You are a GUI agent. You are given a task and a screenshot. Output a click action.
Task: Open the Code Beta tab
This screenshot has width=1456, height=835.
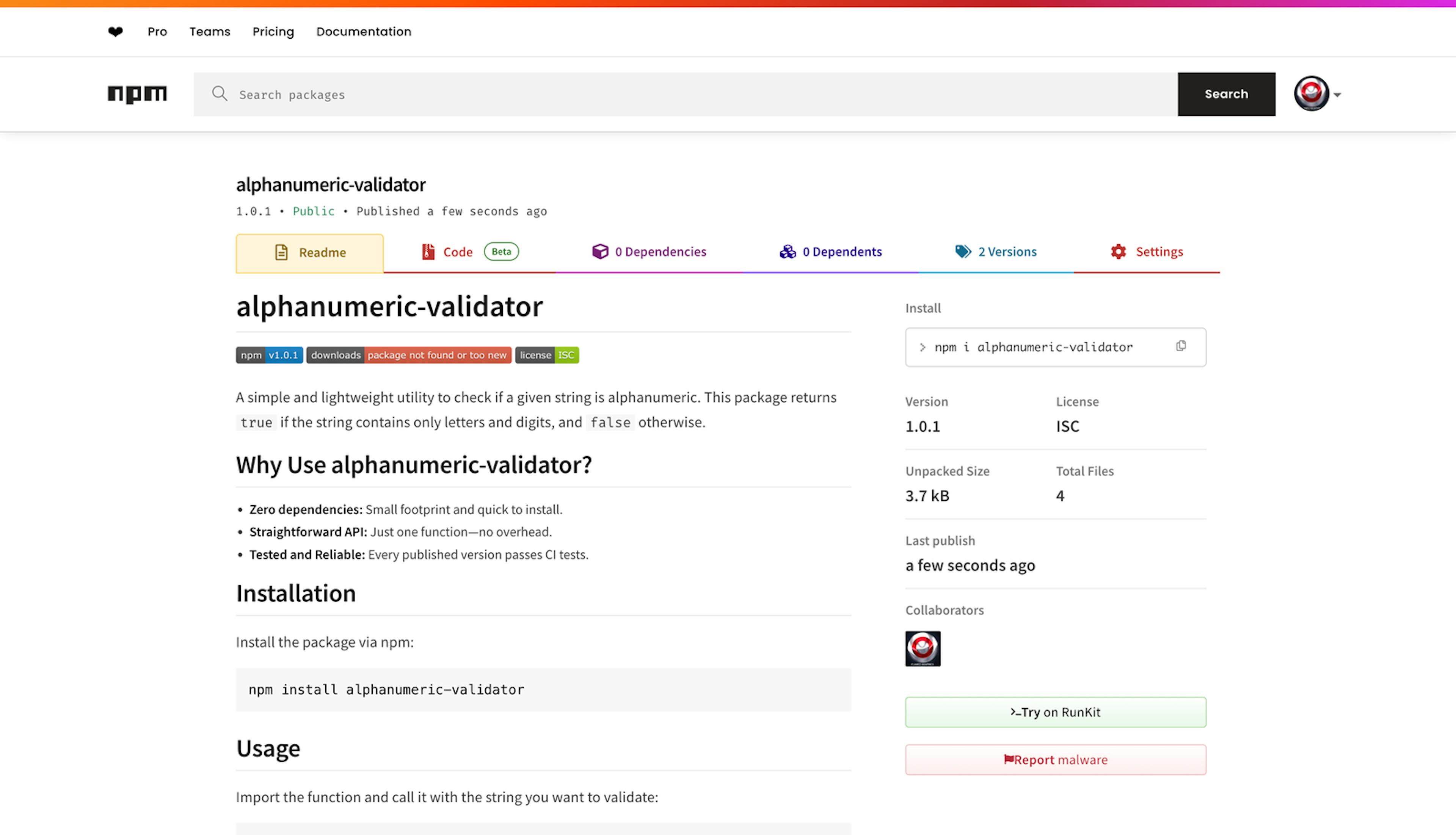[469, 252]
